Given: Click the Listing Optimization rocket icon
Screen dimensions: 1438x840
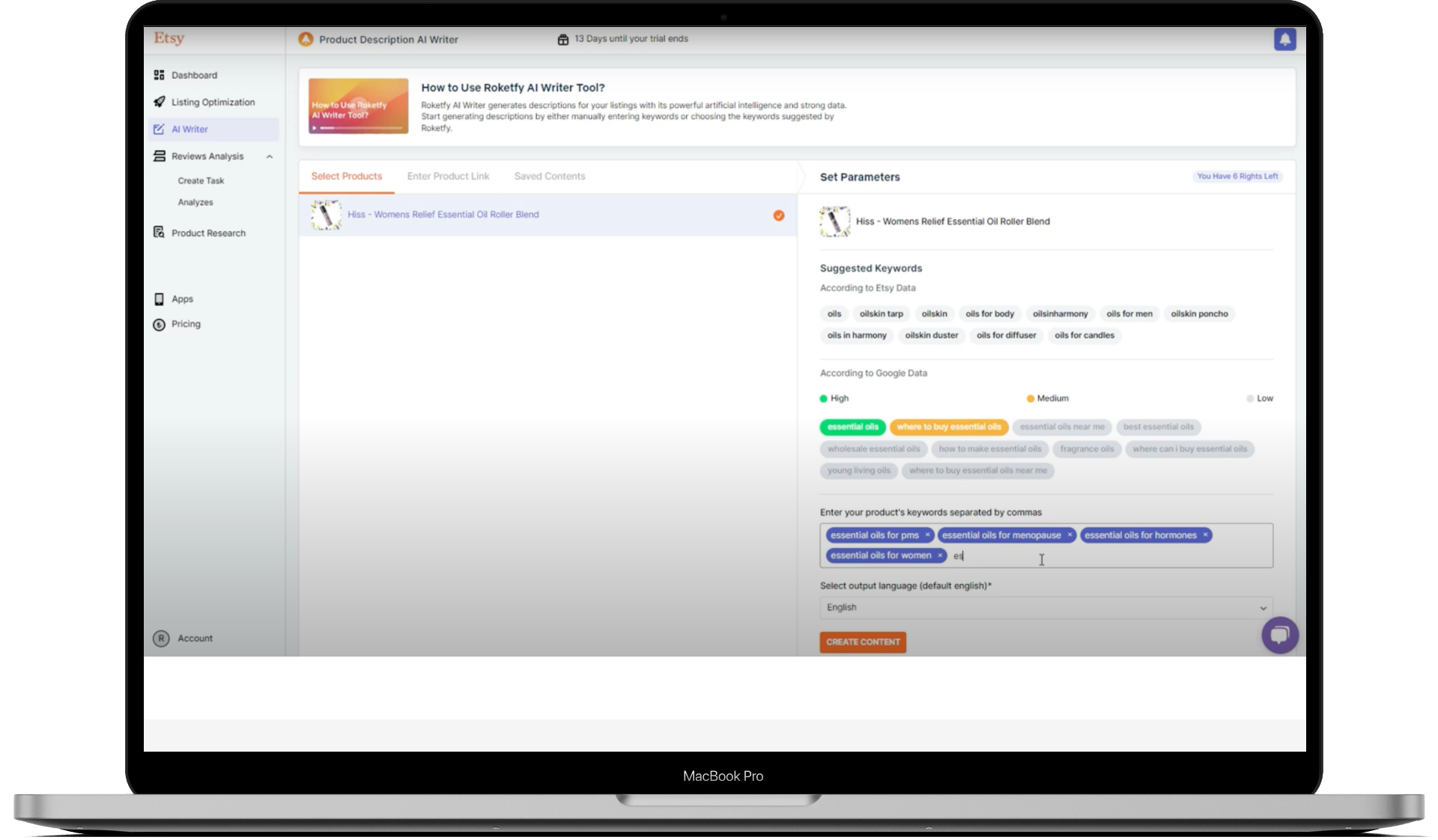Looking at the screenshot, I should [159, 102].
